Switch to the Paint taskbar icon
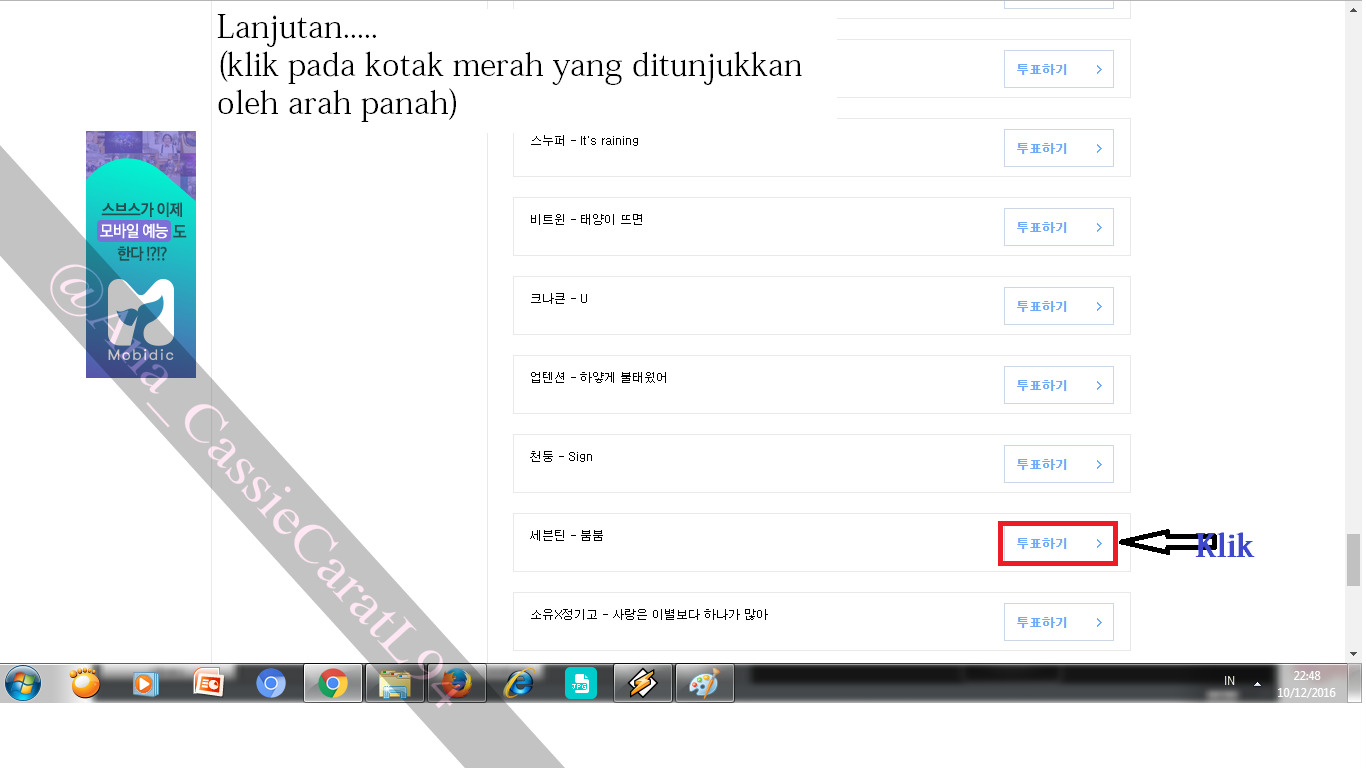 point(704,683)
